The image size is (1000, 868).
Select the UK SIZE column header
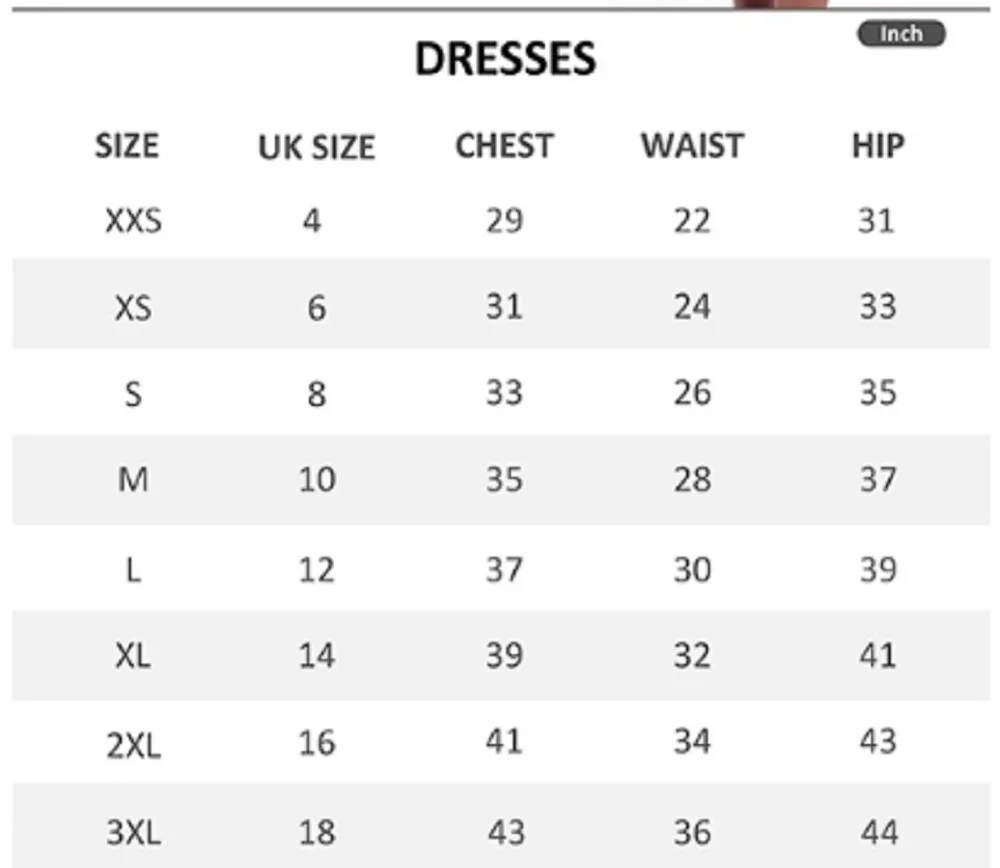pos(316,148)
